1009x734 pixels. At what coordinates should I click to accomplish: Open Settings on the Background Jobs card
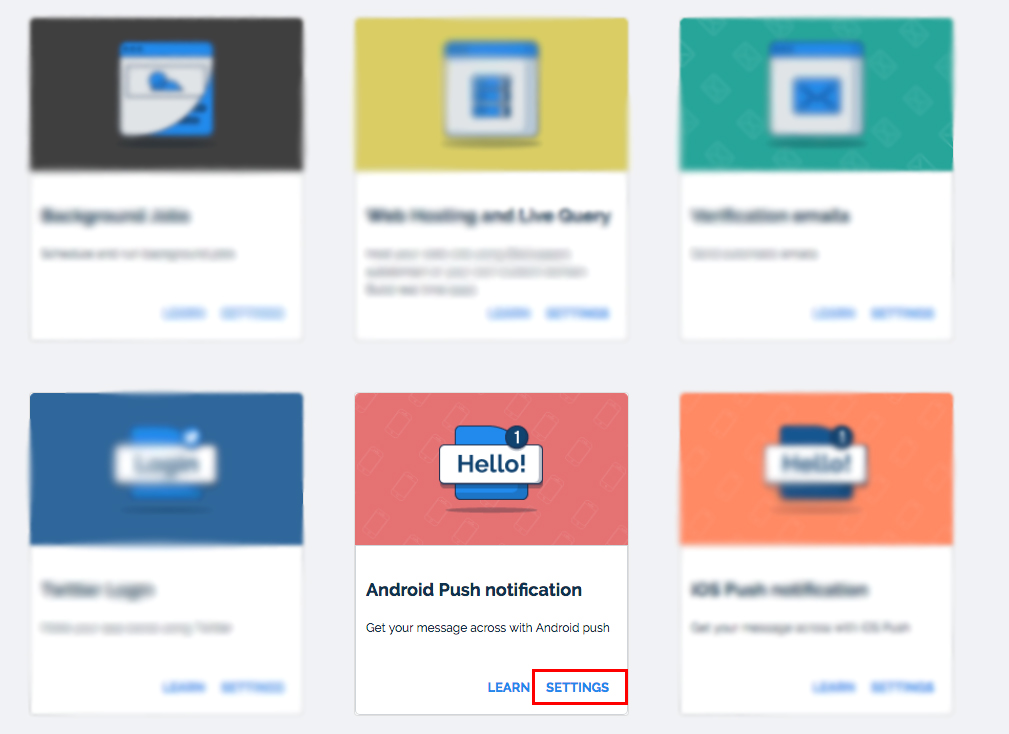(252, 313)
